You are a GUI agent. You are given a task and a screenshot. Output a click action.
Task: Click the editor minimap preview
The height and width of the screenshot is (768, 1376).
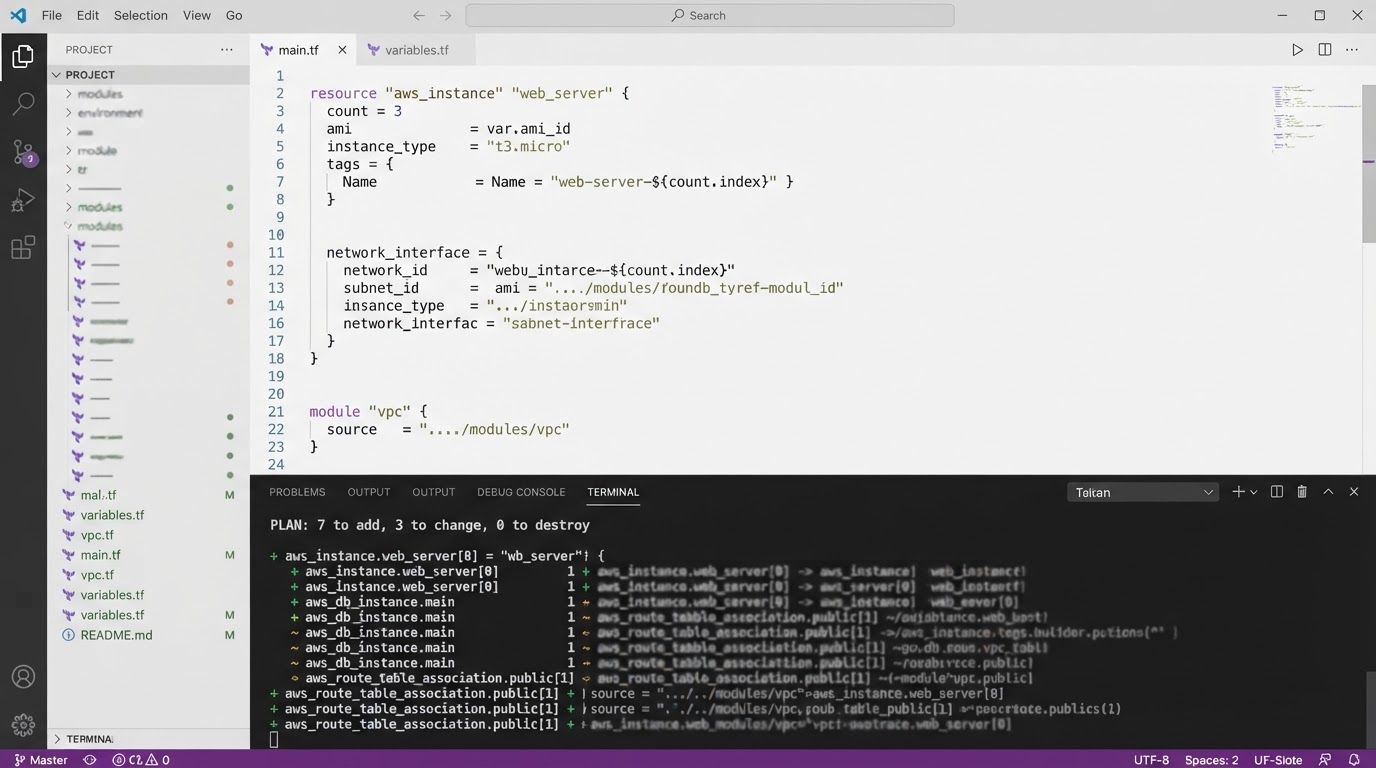pos(1314,118)
